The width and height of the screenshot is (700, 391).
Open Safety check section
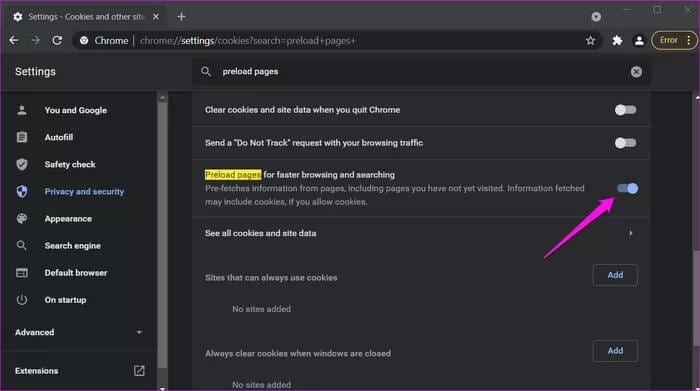click(x=70, y=165)
